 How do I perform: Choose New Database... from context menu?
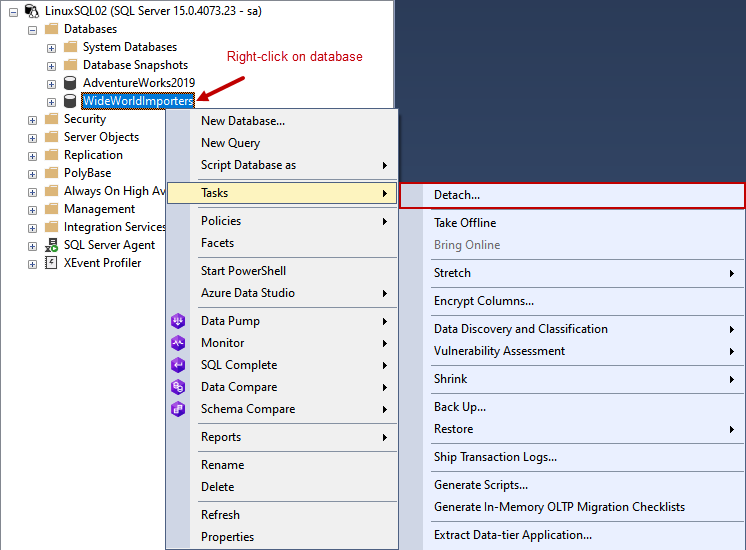coord(282,121)
